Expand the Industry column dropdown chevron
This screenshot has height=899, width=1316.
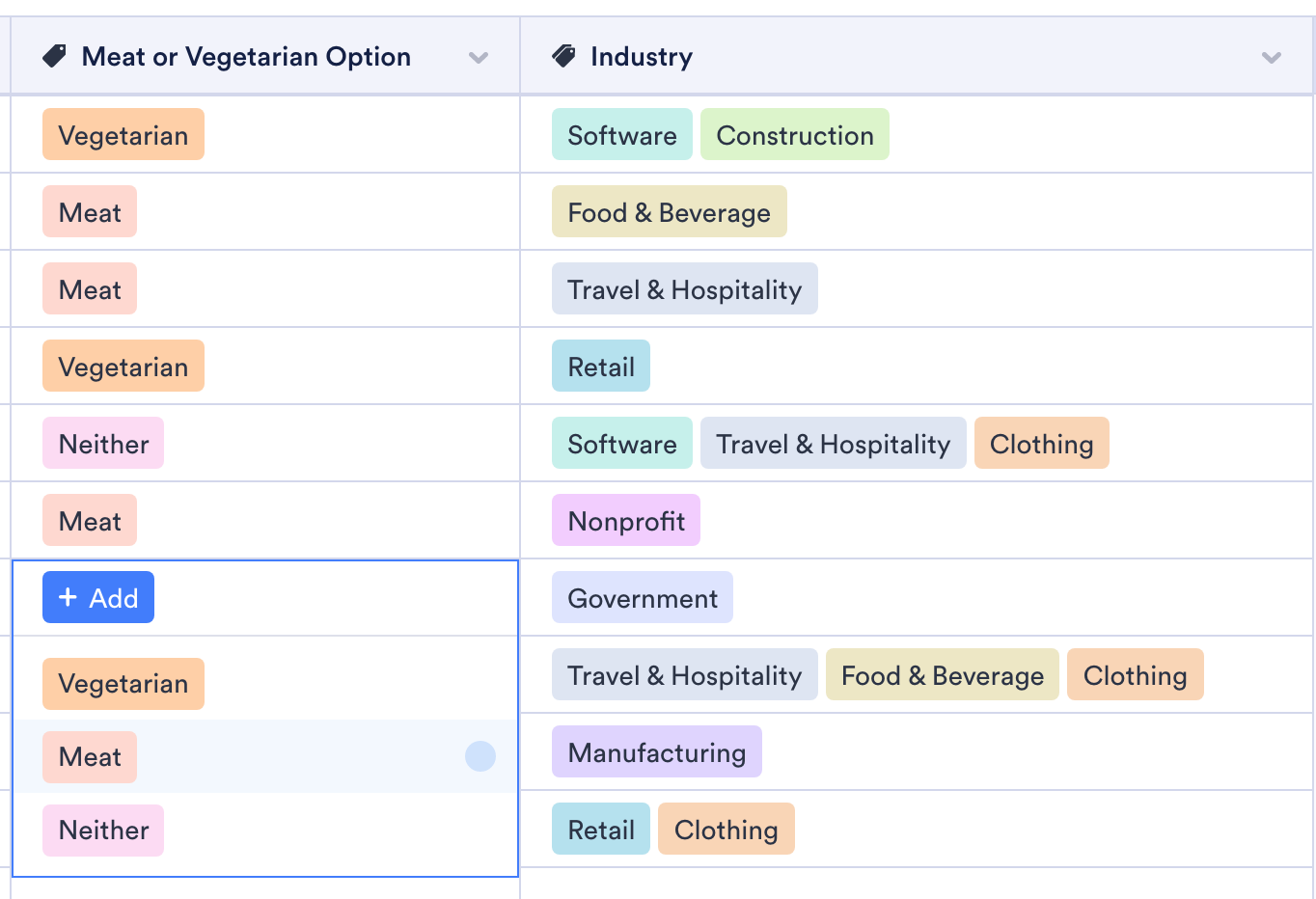(x=1271, y=58)
